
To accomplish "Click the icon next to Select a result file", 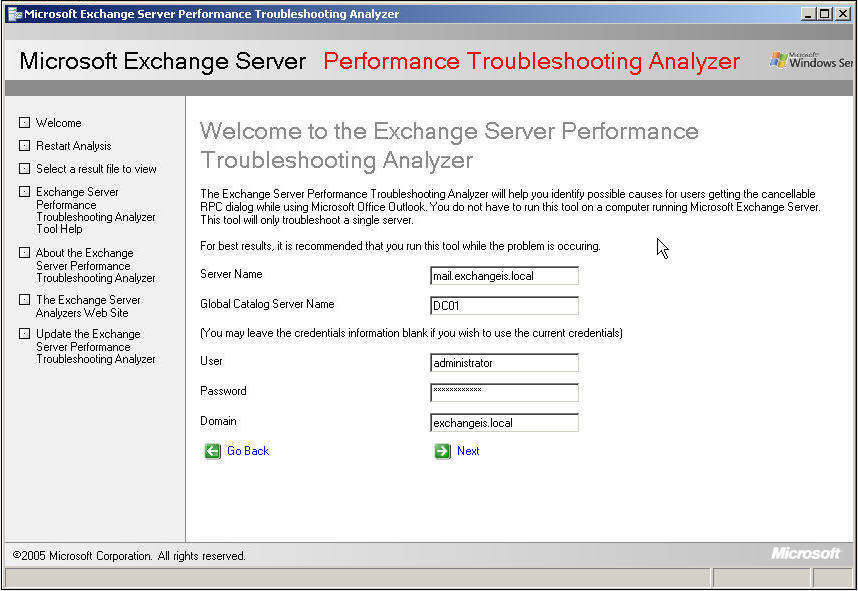I will click(x=24, y=169).
